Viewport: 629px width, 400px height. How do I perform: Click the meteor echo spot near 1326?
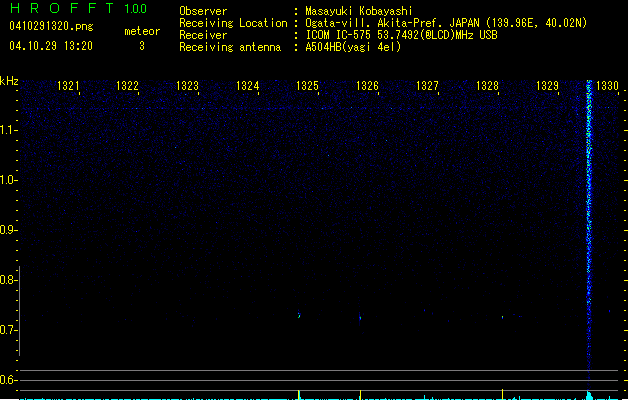coord(360,318)
